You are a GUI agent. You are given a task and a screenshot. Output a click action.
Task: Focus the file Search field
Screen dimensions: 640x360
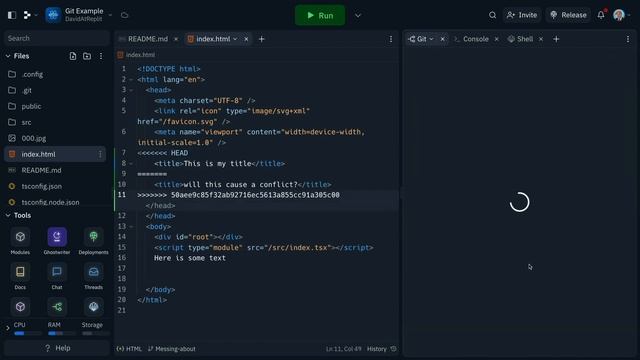coord(57,38)
